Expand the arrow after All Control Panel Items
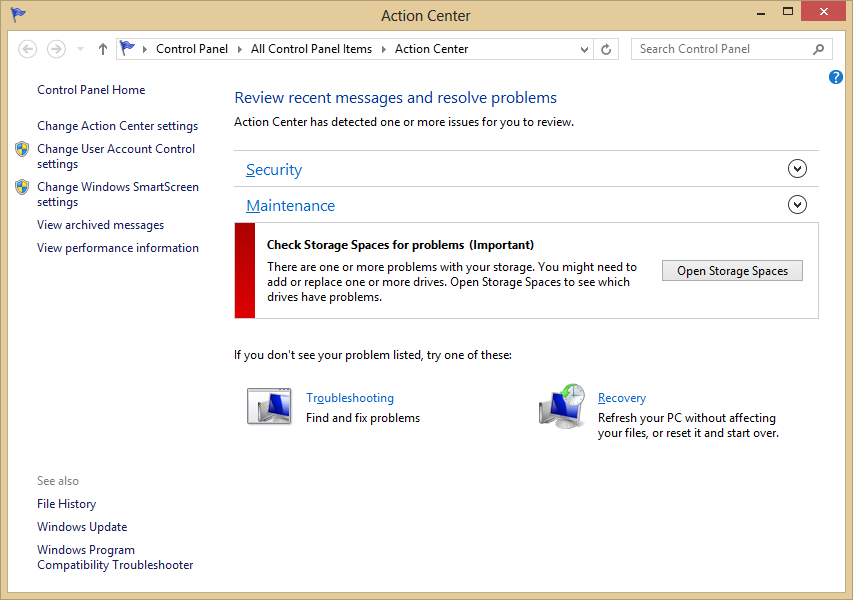Screen dimensions: 853x600 [x=384, y=49]
